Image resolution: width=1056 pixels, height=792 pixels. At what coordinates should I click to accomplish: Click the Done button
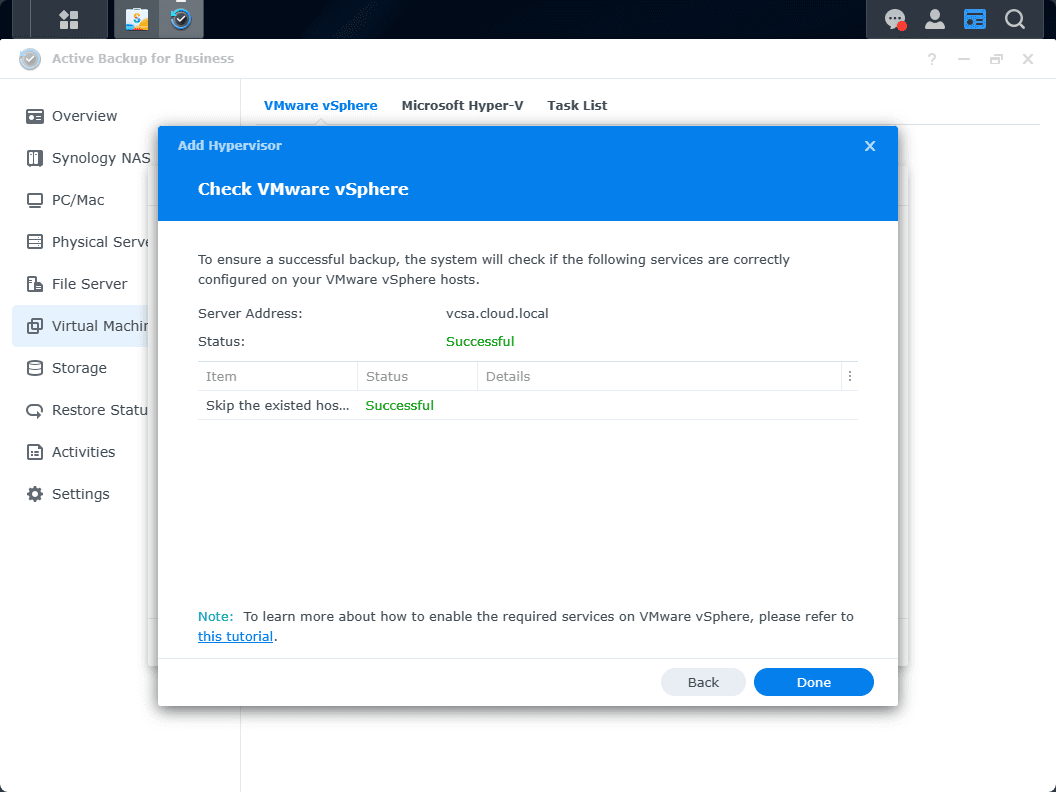click(x=814, y=682)
